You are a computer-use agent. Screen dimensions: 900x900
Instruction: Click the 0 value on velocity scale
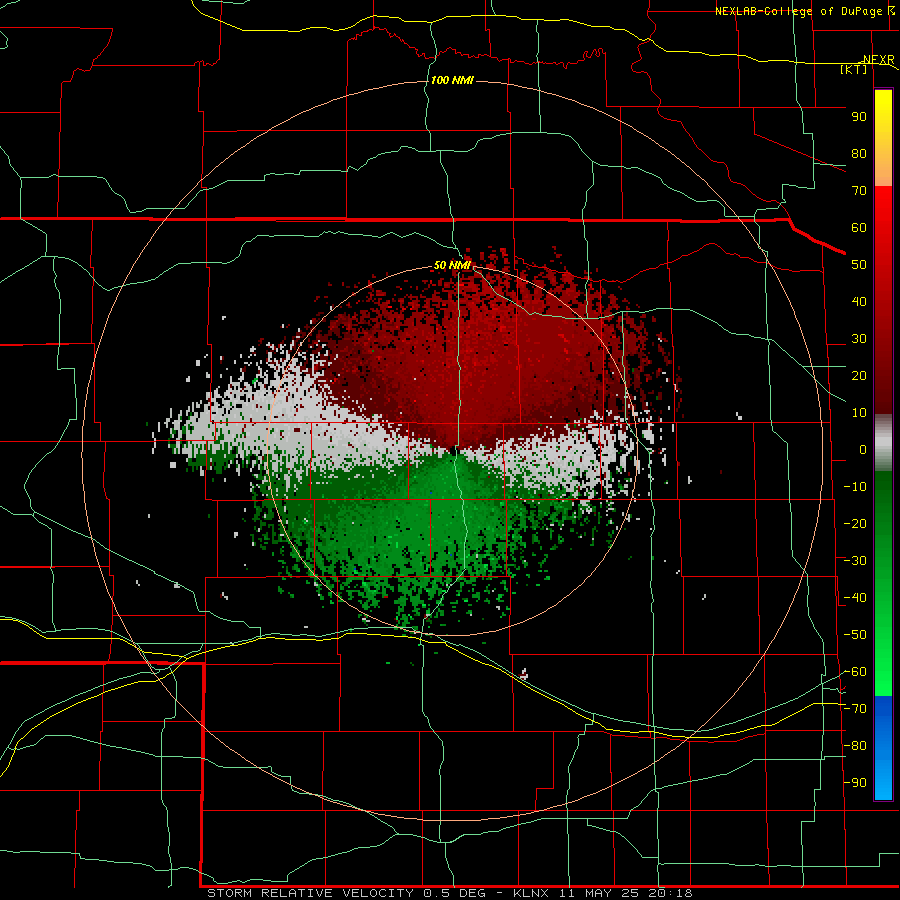coord(863,449)
